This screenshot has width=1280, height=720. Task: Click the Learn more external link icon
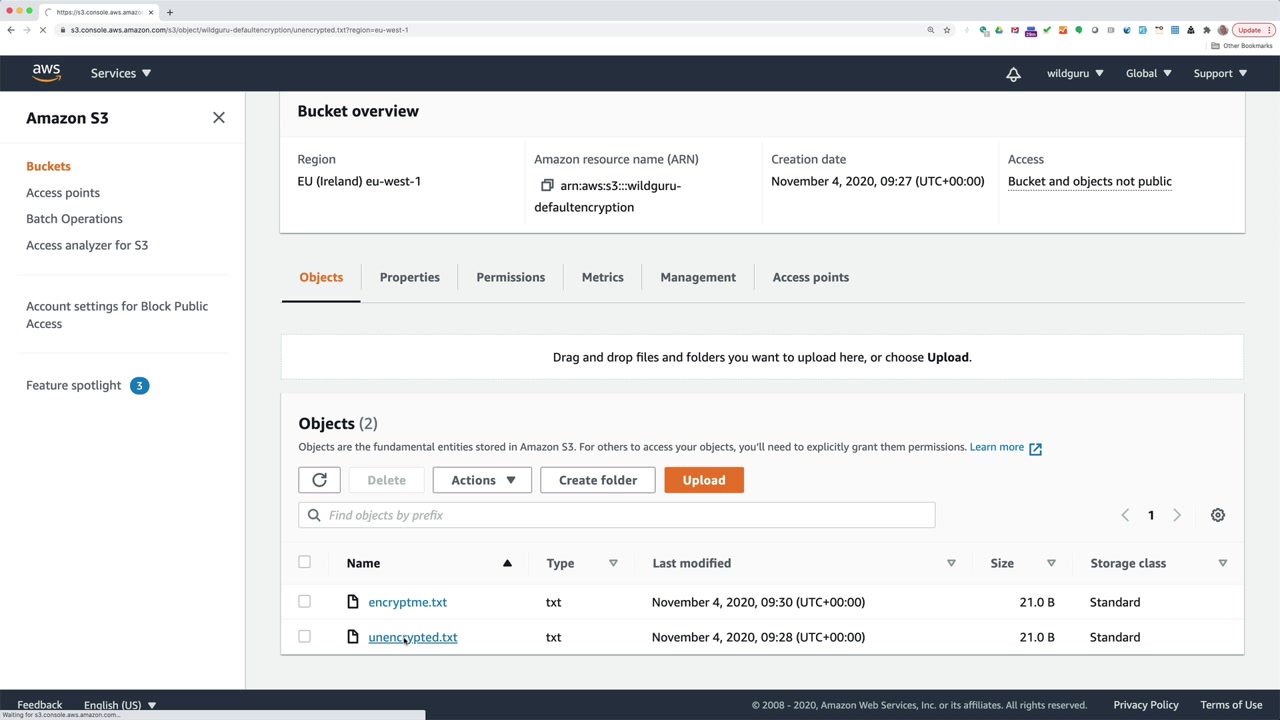1035,449
